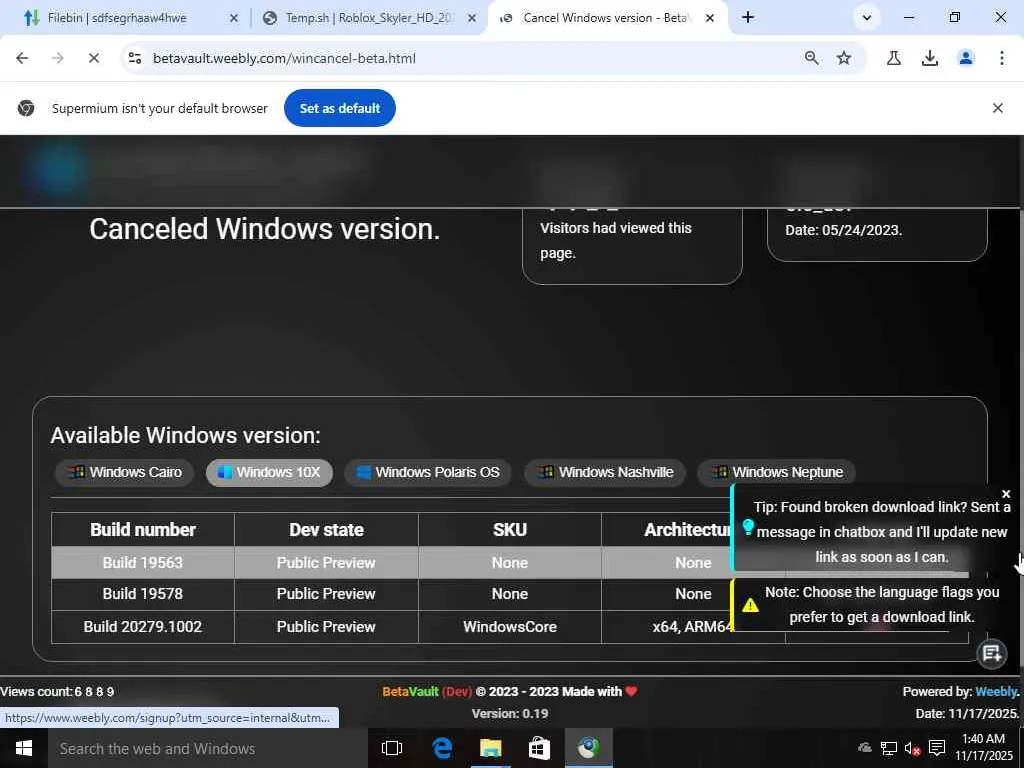Open the zoom magnifier in address bar
The width and height of the screenshot is (1024, 768).
811,58
